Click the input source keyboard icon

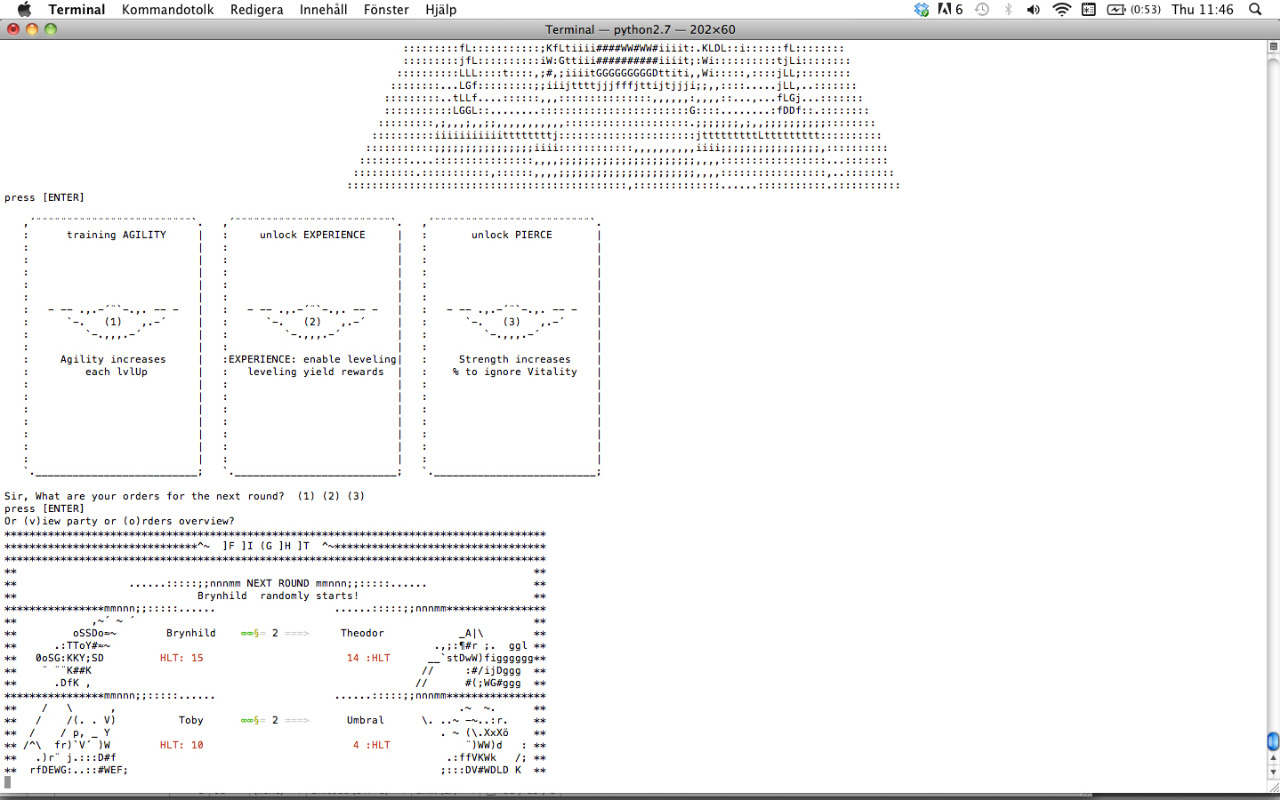click(1088, 10)
